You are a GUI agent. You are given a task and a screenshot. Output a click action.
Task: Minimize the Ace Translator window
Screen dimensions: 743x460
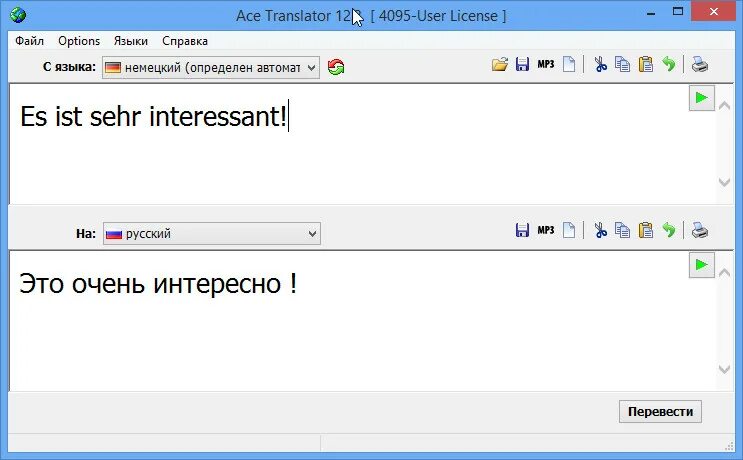[x=651, y=13]
